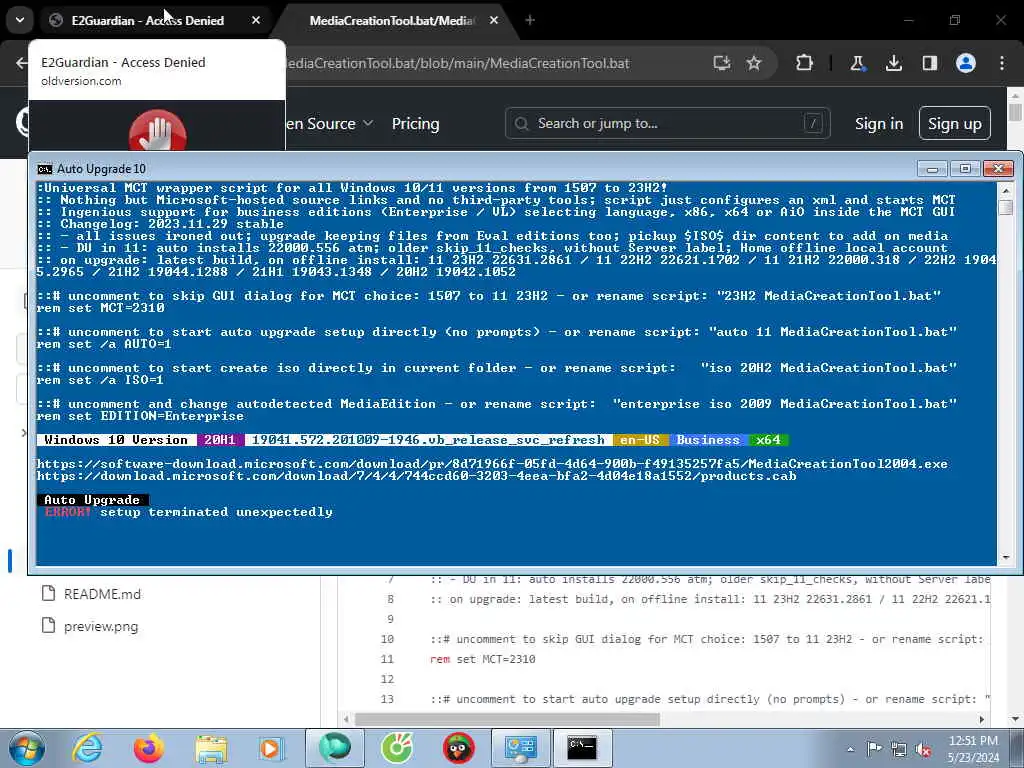Click the GitHub Sign in link
Viewport: 1024px width, 768px height.
(879, 123)
